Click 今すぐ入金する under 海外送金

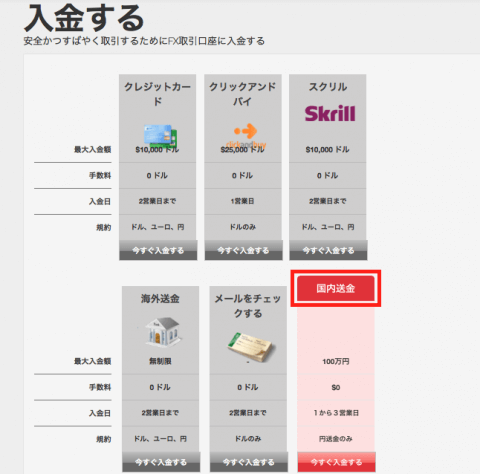pyautogui.click(x=161, y=462)
